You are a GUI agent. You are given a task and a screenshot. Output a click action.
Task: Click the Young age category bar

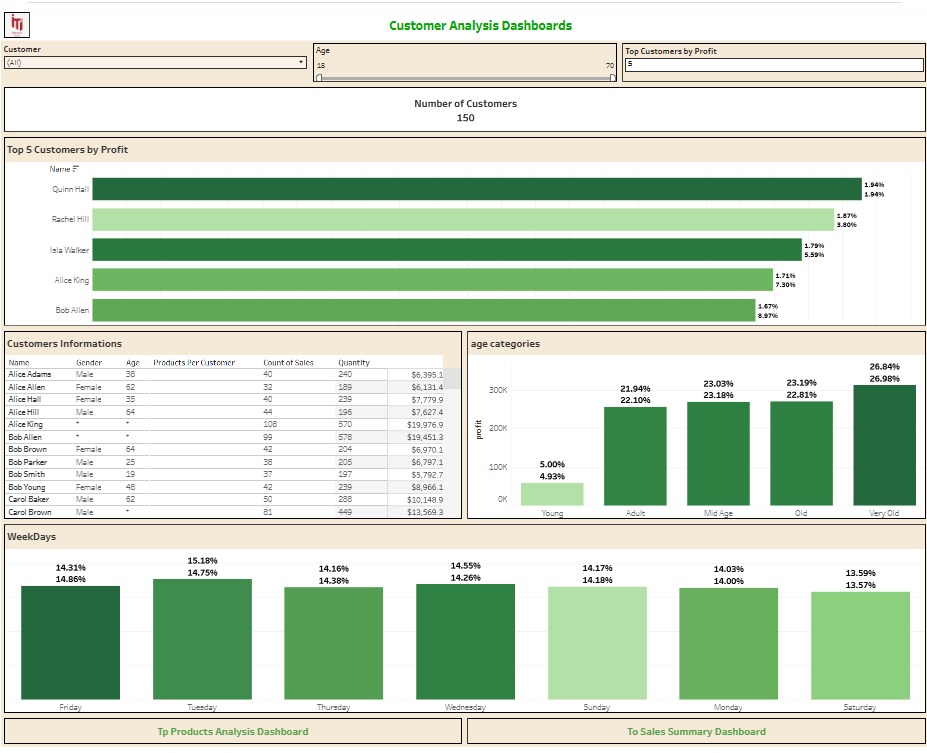[552, 494]
